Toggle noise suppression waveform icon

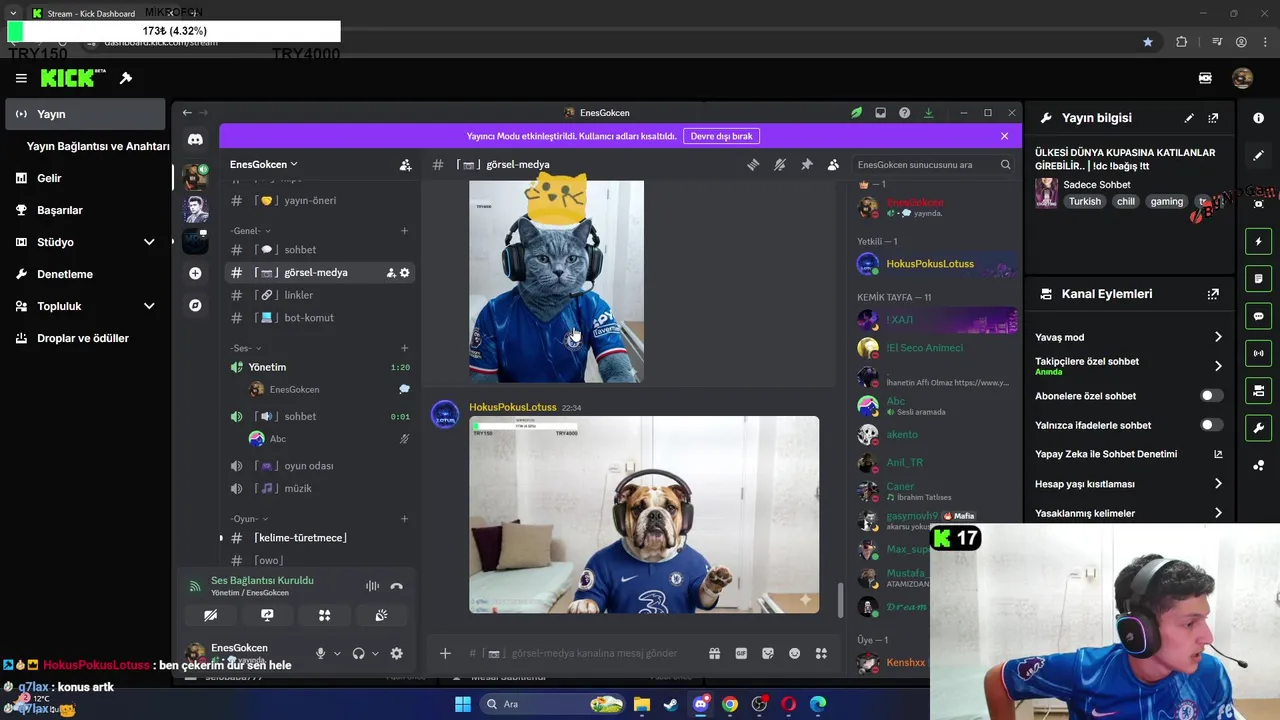[x=372, y=586]
